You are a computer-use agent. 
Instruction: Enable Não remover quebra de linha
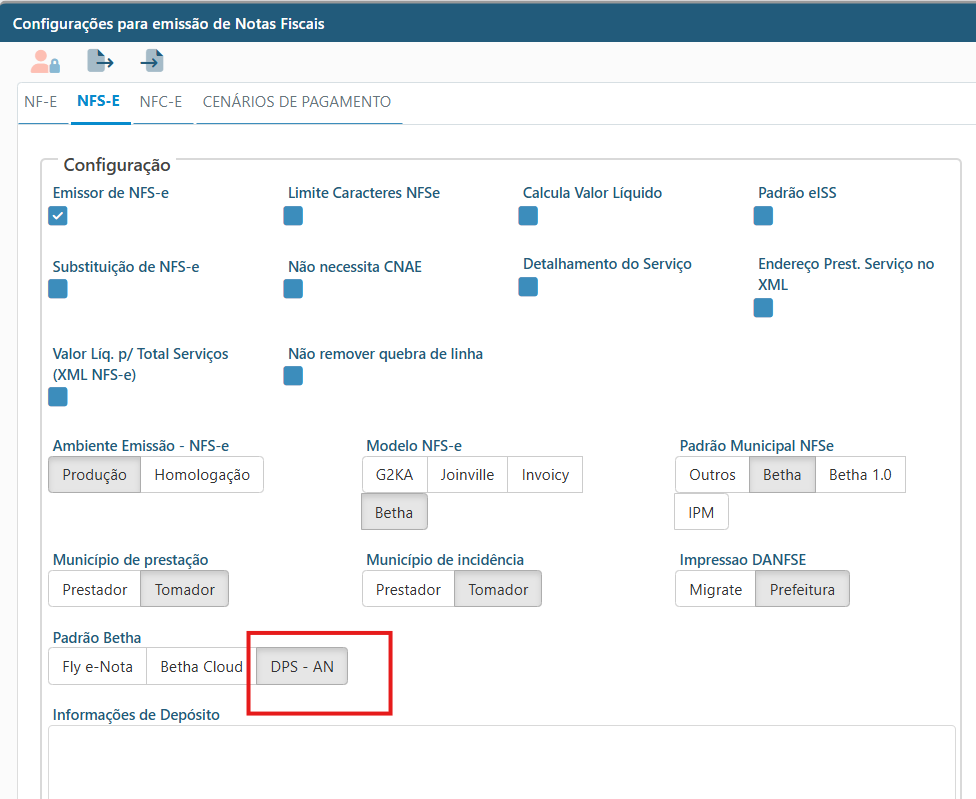293,376
